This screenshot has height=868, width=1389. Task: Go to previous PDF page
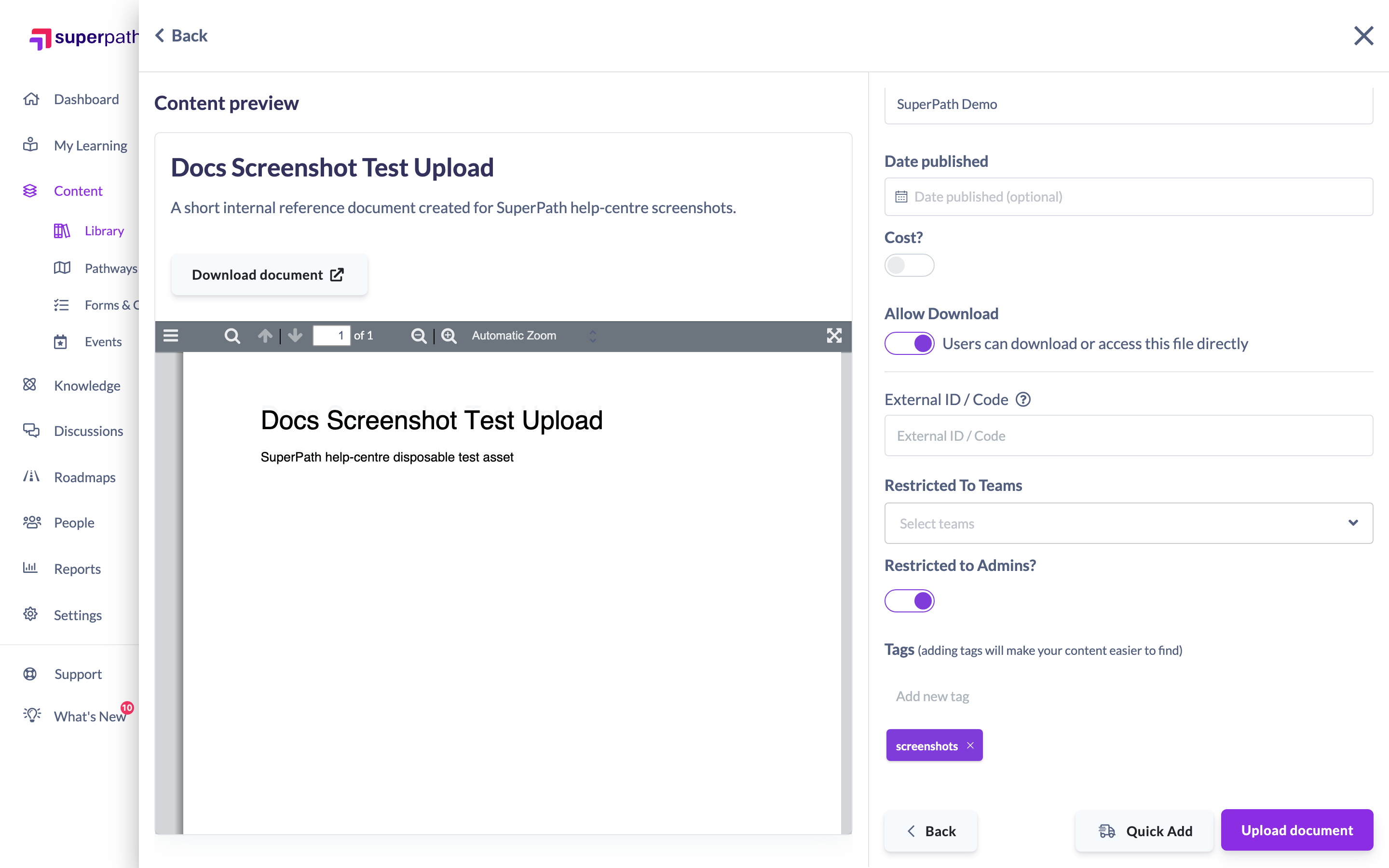[x=265, y=336]
